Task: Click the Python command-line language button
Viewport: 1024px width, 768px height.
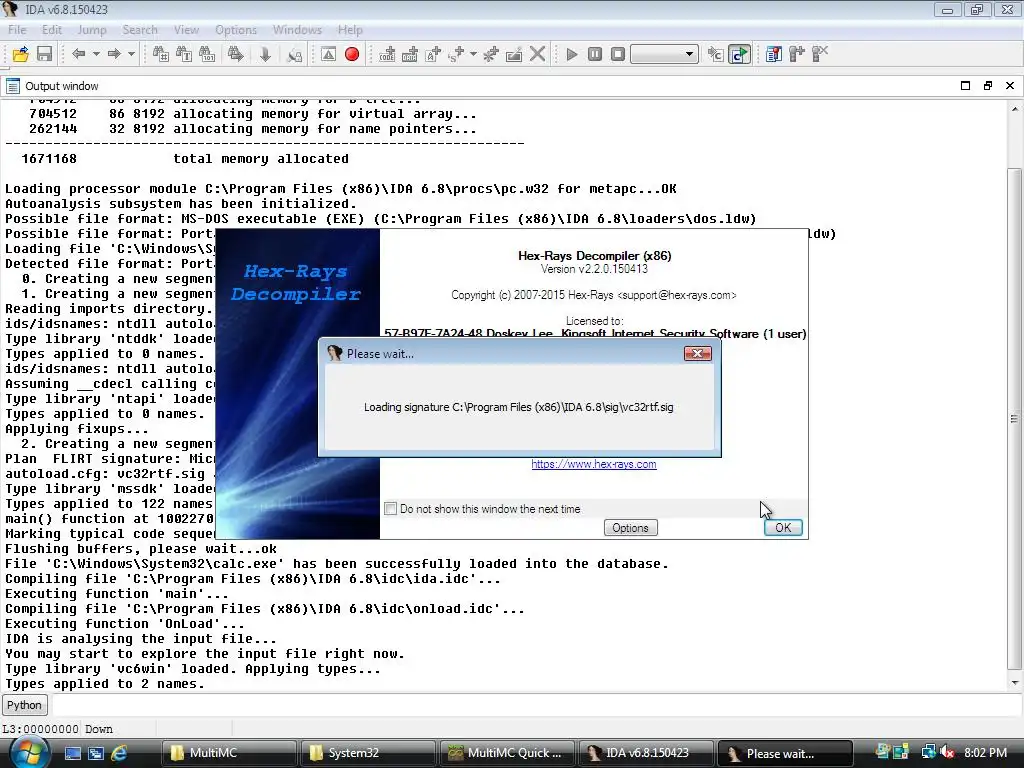Action: coord(24,705)
